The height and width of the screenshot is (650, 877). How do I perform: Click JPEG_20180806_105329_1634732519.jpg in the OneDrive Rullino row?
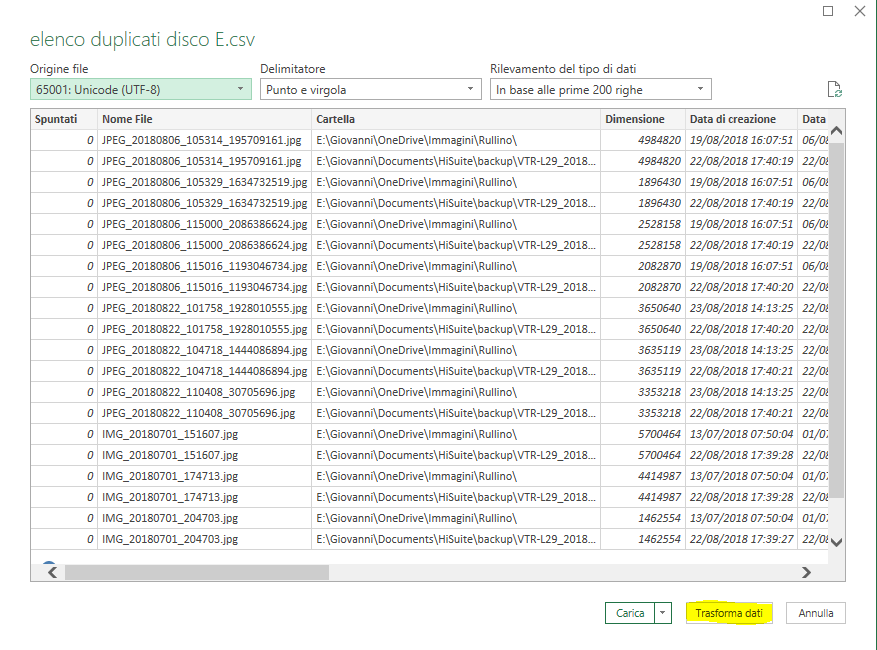click(204, 182)
